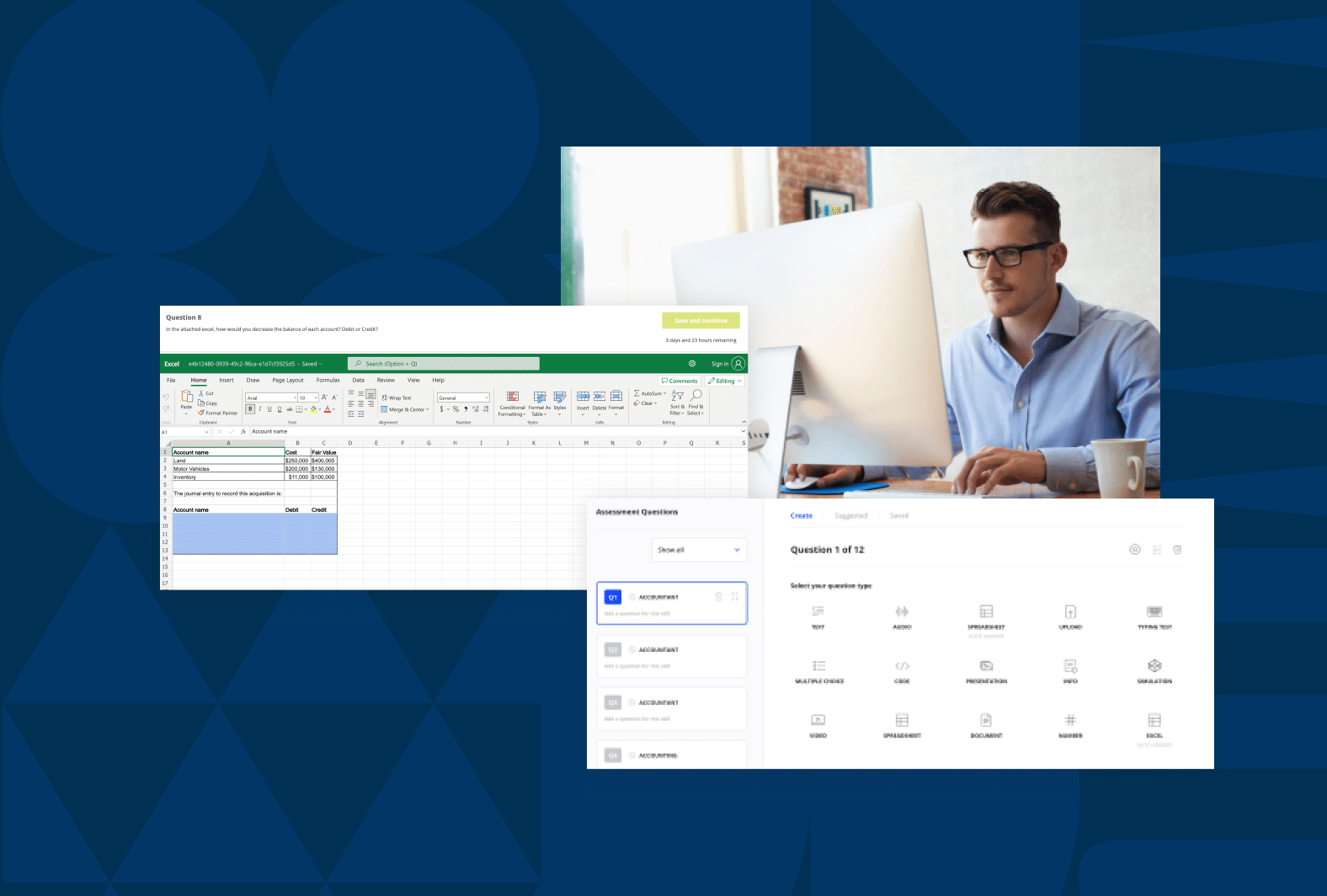
Task: Switch to the Formulas ribbon tab
Action: coord(328,381)
